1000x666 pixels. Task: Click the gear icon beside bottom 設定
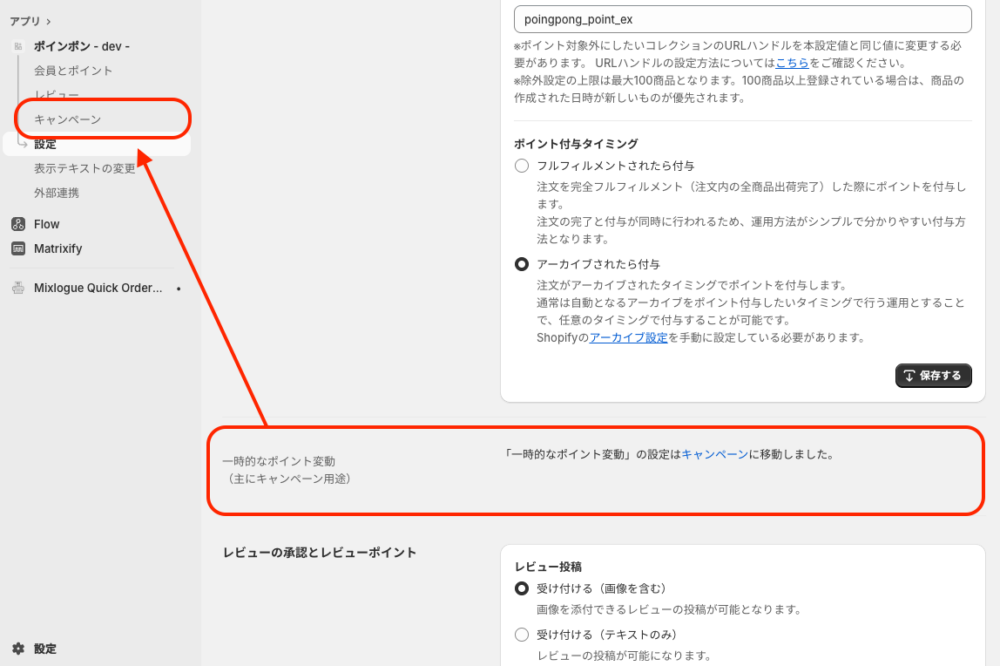coord(18,648)
